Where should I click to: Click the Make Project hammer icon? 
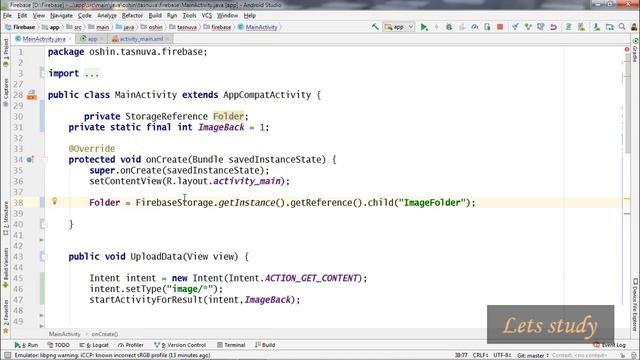point(375,27)
